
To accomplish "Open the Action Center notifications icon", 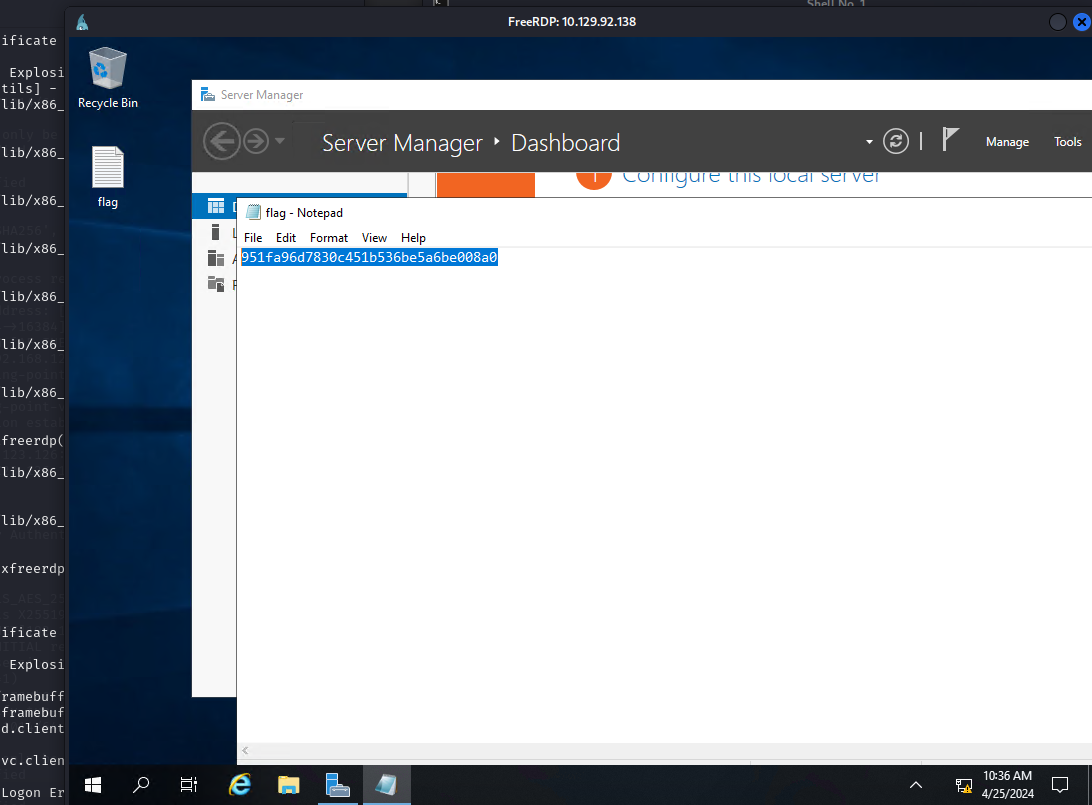I will [x=1060, y=786].
